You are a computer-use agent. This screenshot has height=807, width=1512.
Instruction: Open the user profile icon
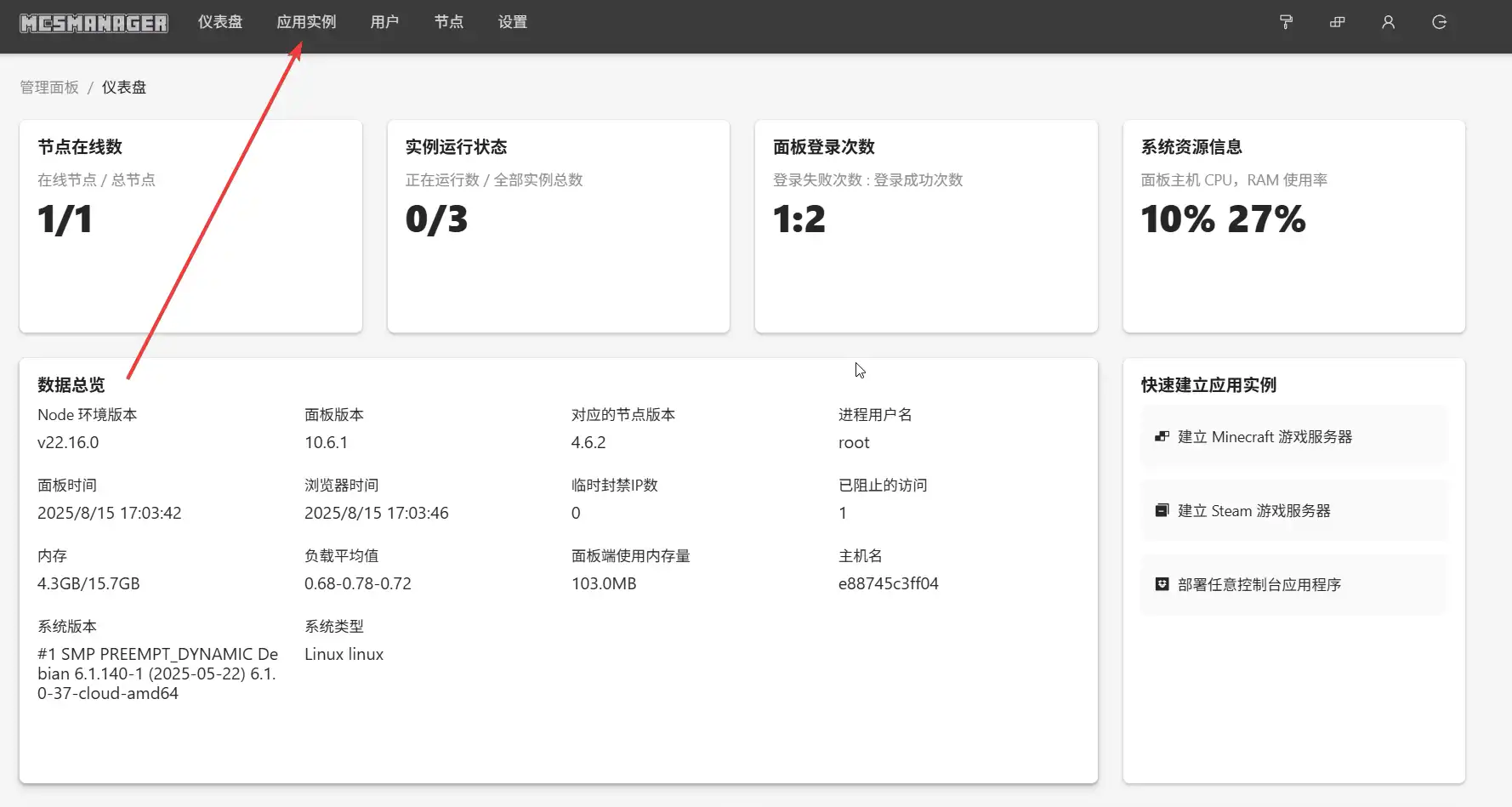[1388, 22]
